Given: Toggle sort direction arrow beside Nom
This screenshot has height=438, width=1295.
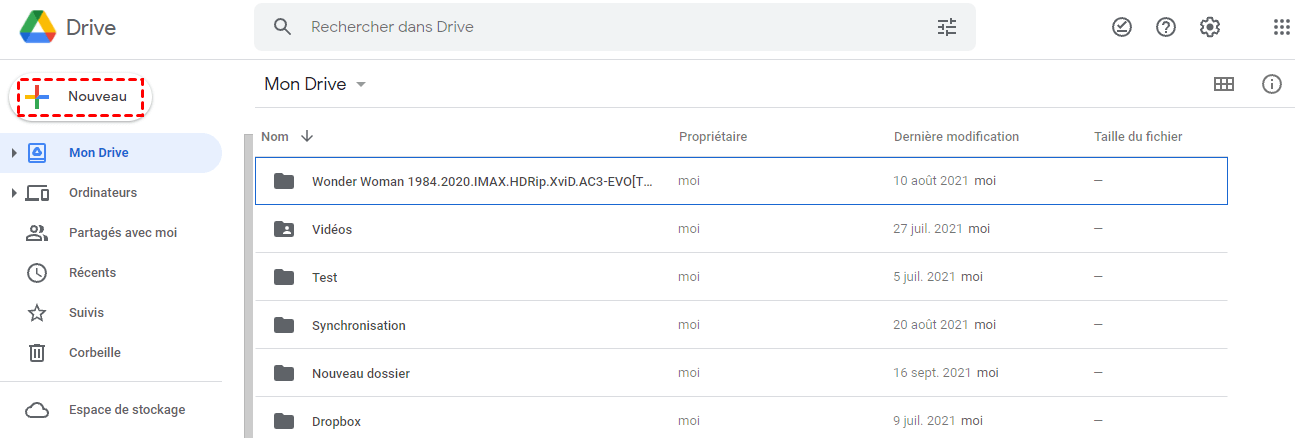Looking at the screenshot, I should [307, 137].
